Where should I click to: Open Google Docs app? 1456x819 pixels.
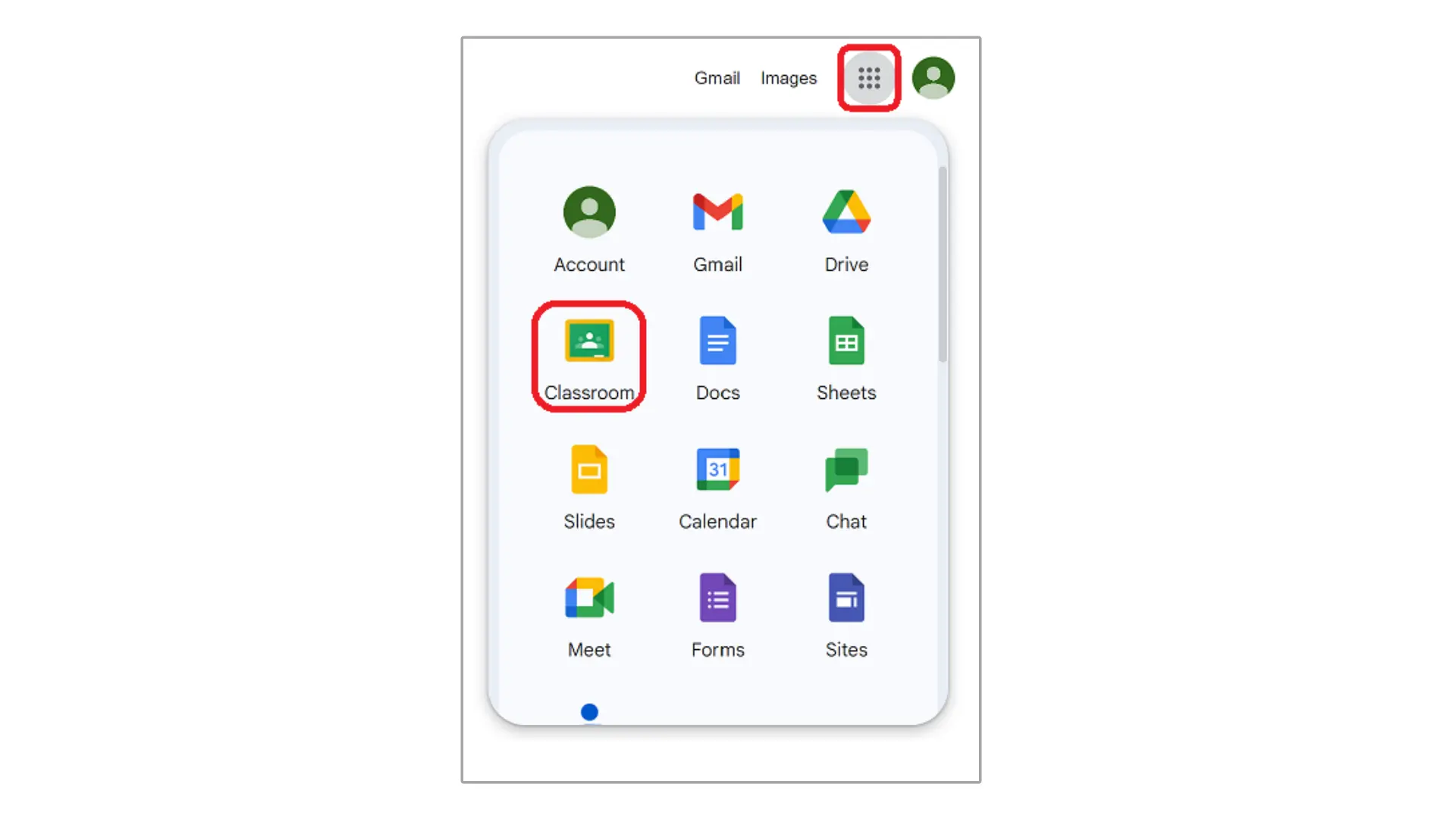(717, 340)
